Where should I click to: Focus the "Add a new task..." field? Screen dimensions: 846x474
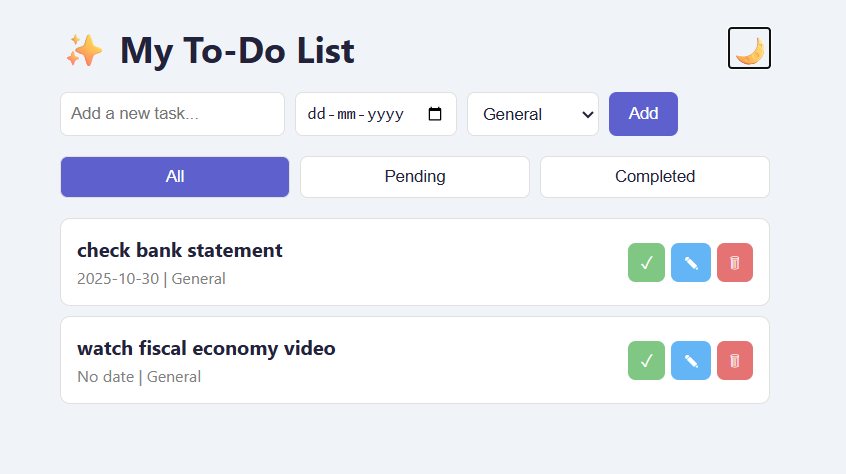[172, 114]
